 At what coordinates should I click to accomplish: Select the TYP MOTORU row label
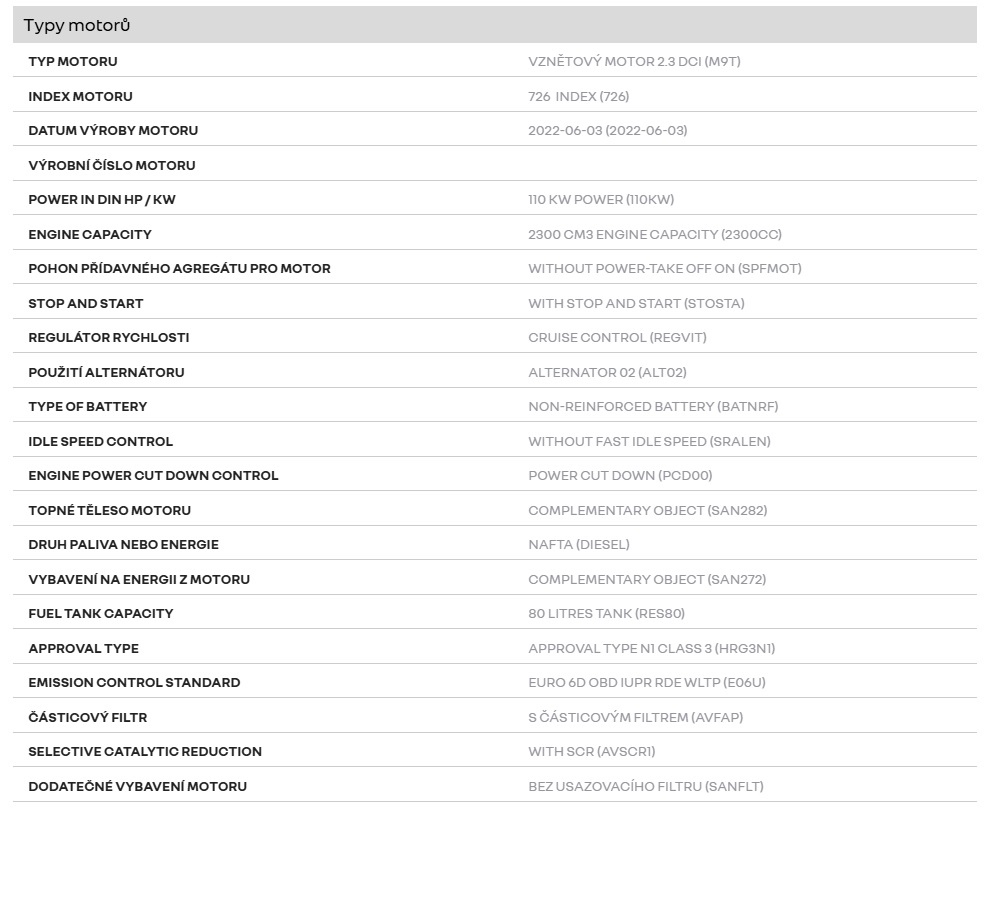(73, 61)
